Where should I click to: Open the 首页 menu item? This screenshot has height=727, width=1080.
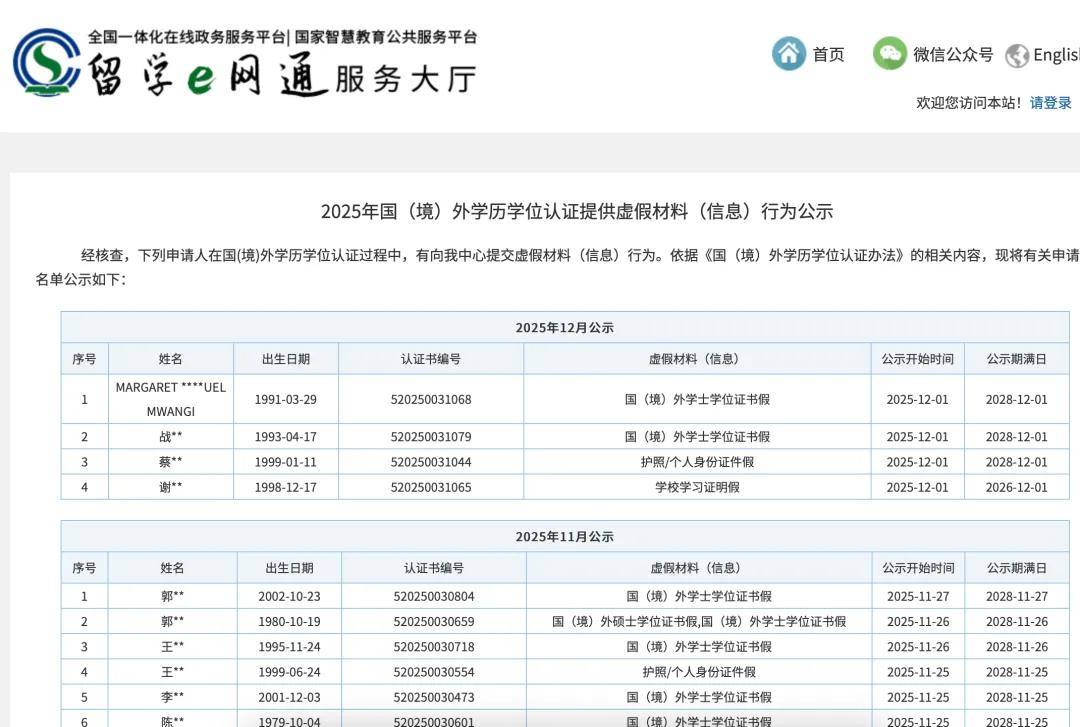pos(828,55)
